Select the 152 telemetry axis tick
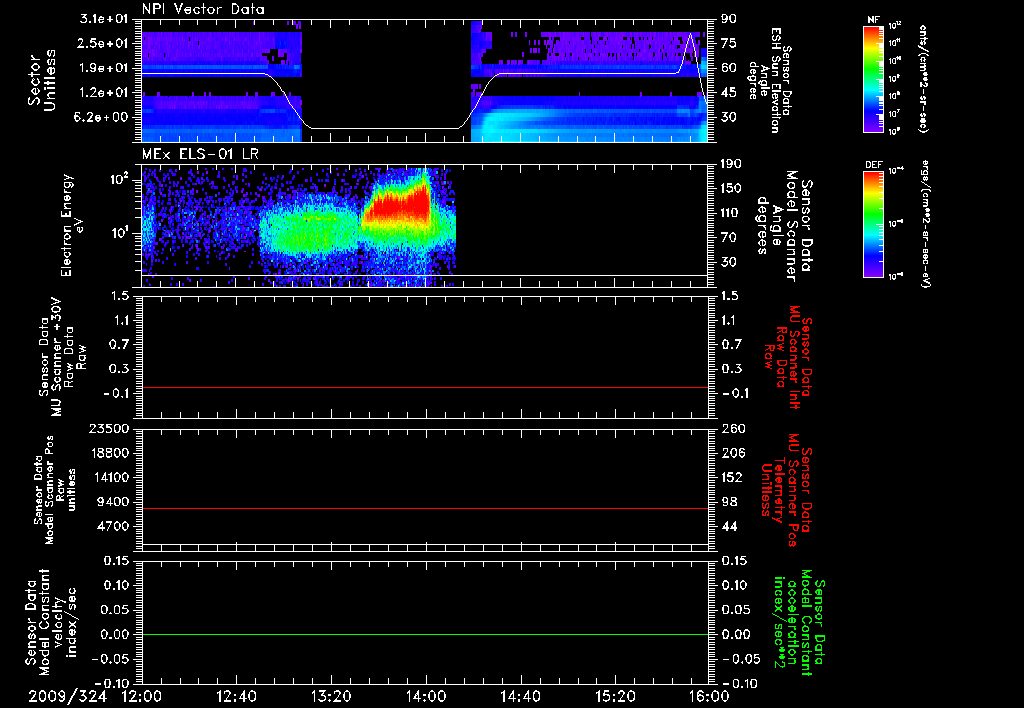The image size is (1024, 708). pos(732,477)
